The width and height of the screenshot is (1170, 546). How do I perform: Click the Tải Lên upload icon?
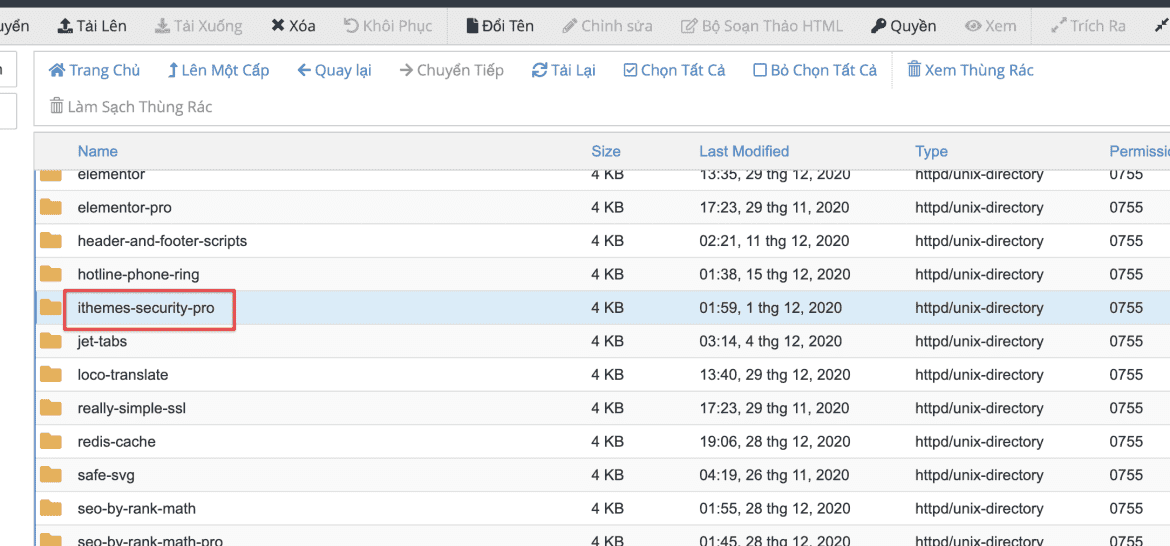tap(65, 26)
